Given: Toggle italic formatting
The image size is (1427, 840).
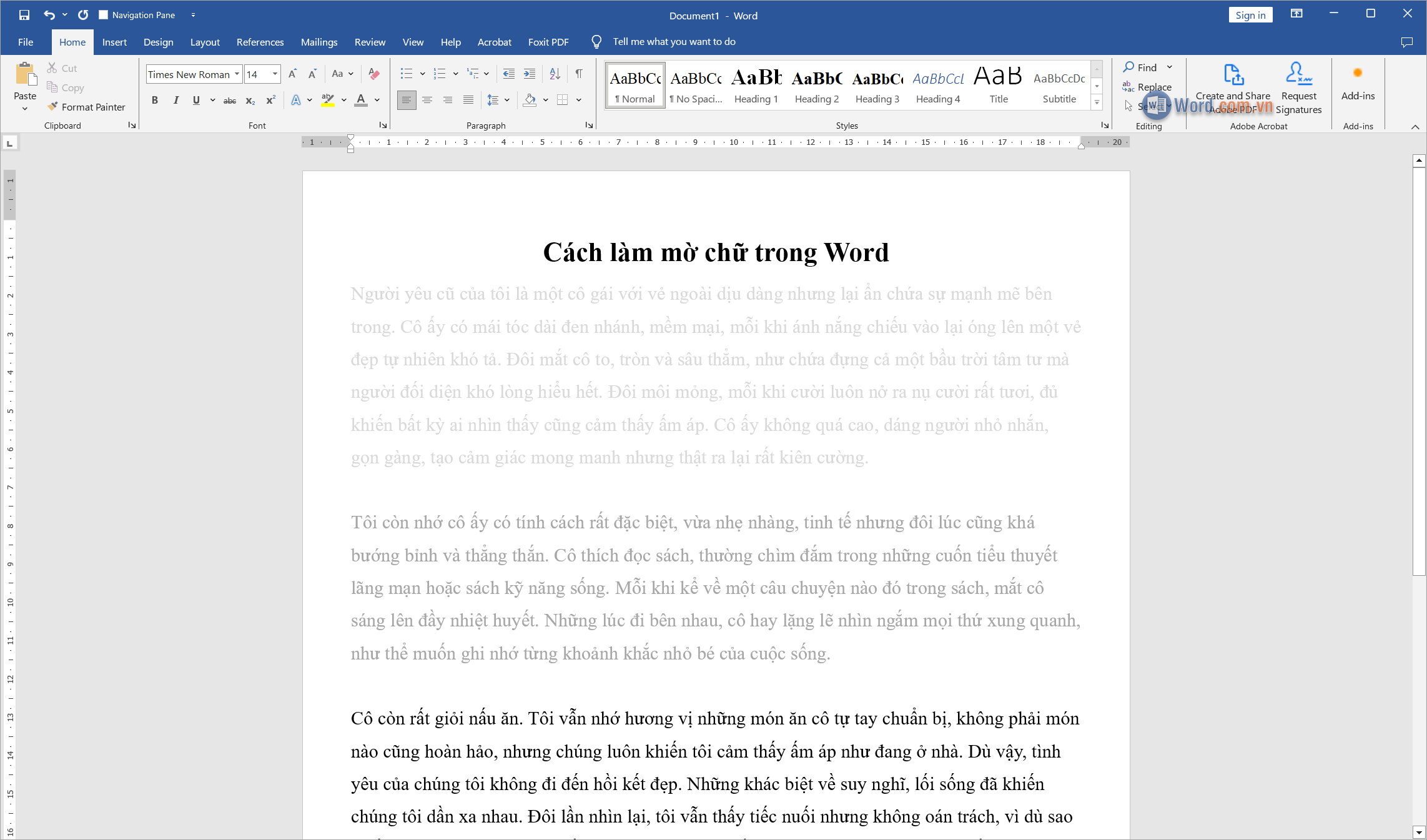Looking at the screenshot, I should [175, 100].
